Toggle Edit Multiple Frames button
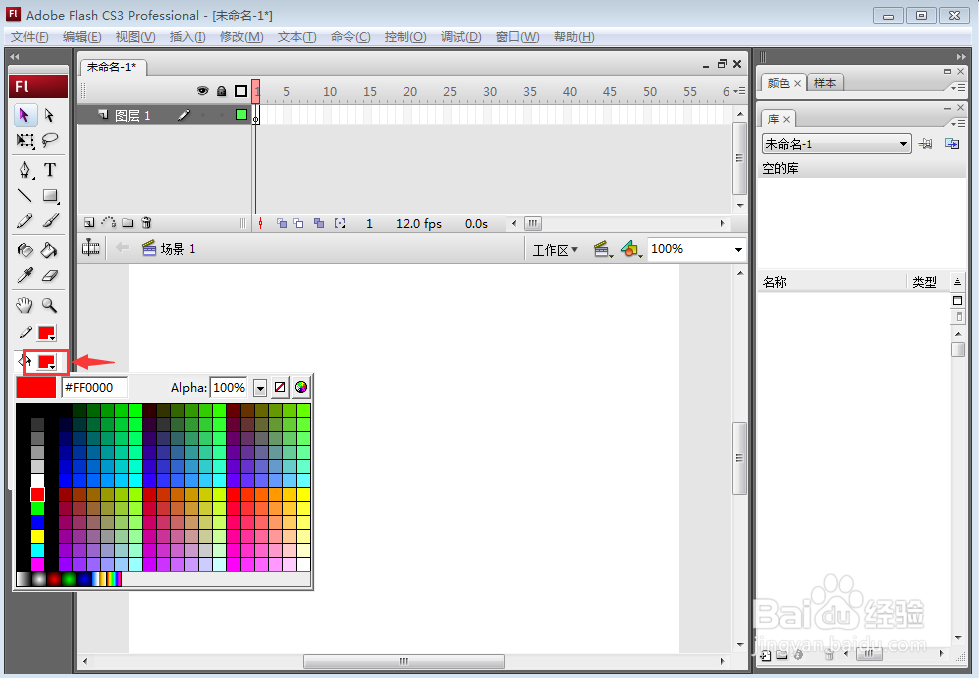The height and width of the screenshot is (678, 979). (319, 224)
